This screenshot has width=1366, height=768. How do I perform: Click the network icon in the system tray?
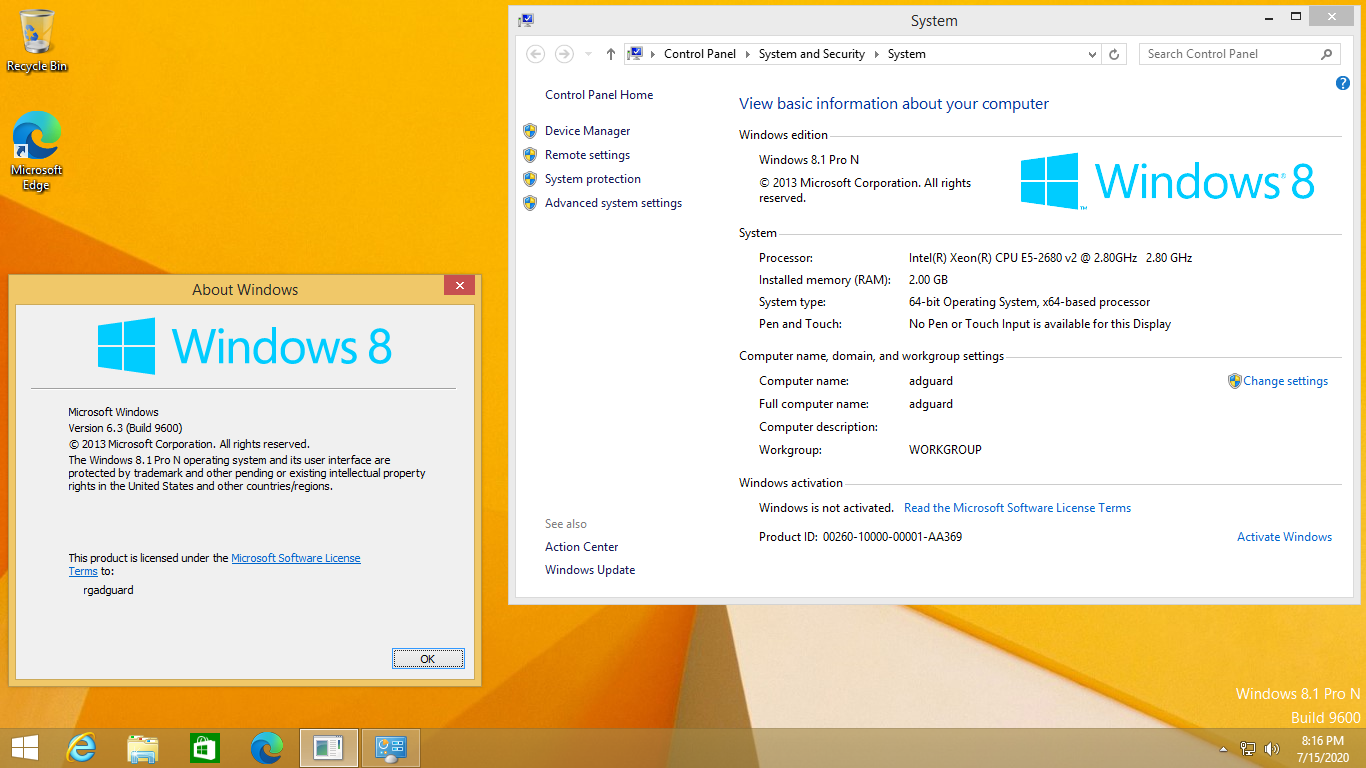[1248, 748]
